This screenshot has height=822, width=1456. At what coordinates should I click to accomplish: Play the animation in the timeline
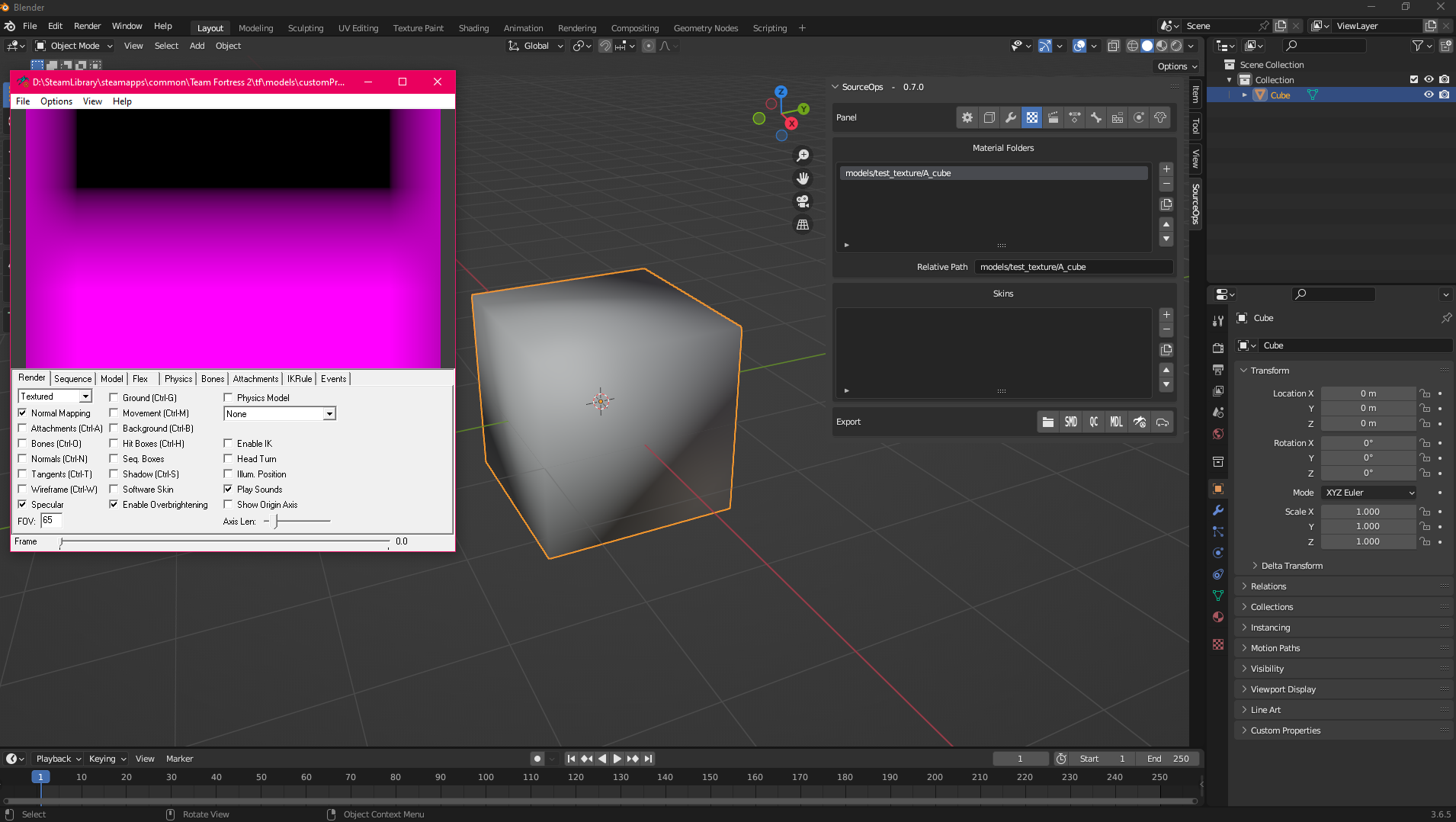pyautogui.click(x=617, y=759)
